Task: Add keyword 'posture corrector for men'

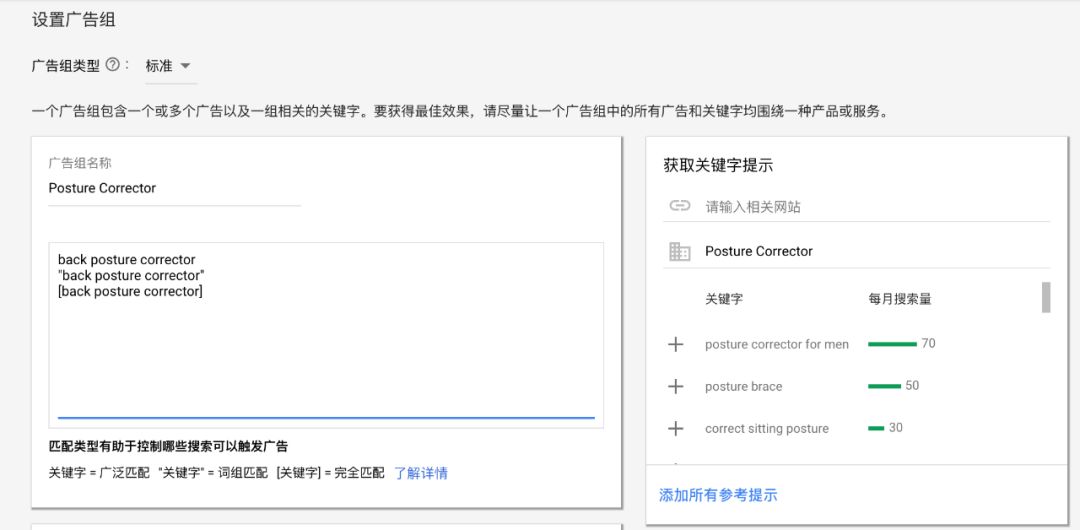Action: (676, 345)
